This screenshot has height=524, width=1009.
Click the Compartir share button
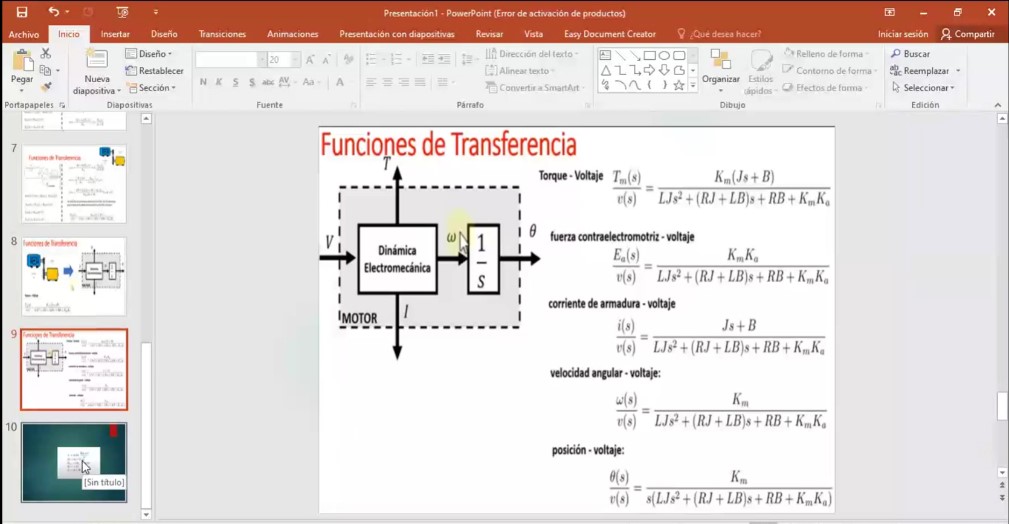967,34
